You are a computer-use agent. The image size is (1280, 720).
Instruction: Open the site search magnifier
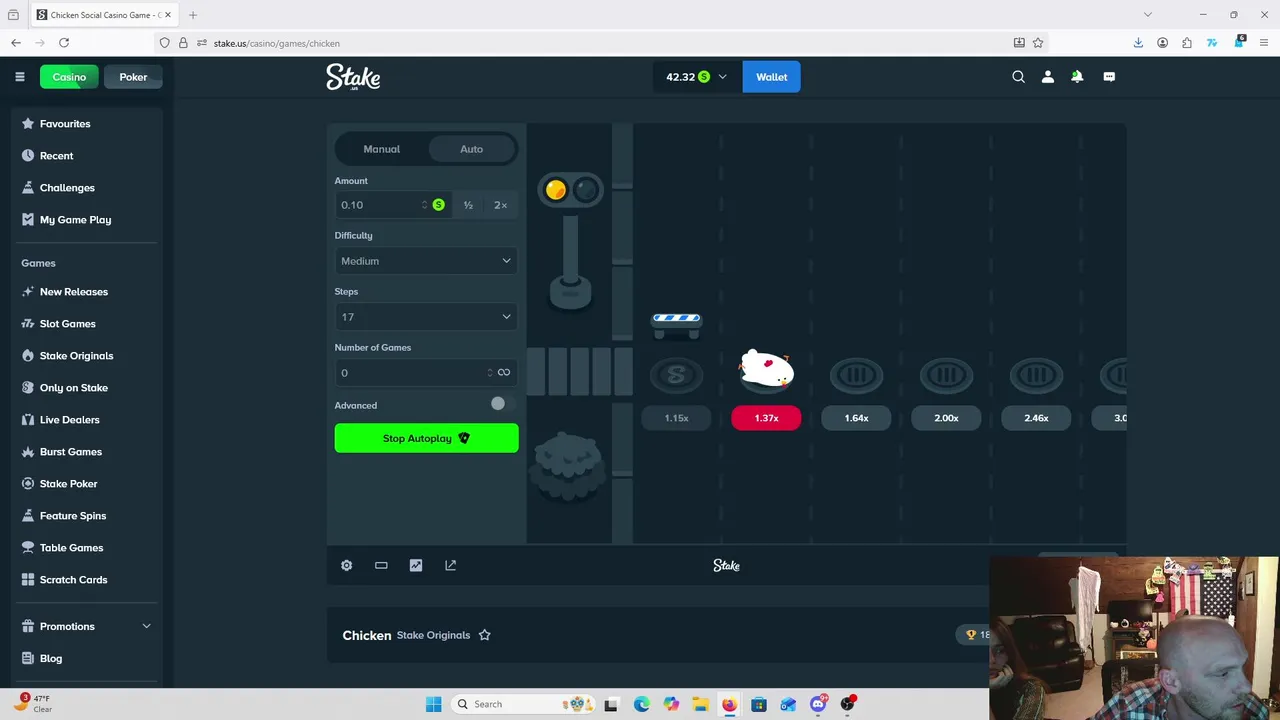1018,77
